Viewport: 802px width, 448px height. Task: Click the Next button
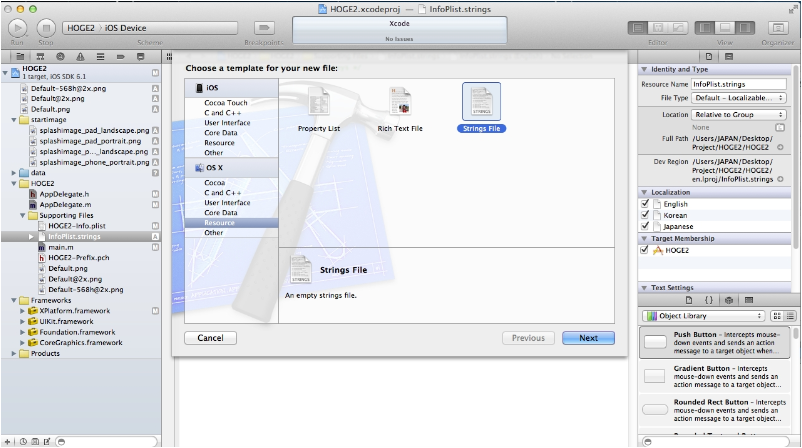point(588,338)
